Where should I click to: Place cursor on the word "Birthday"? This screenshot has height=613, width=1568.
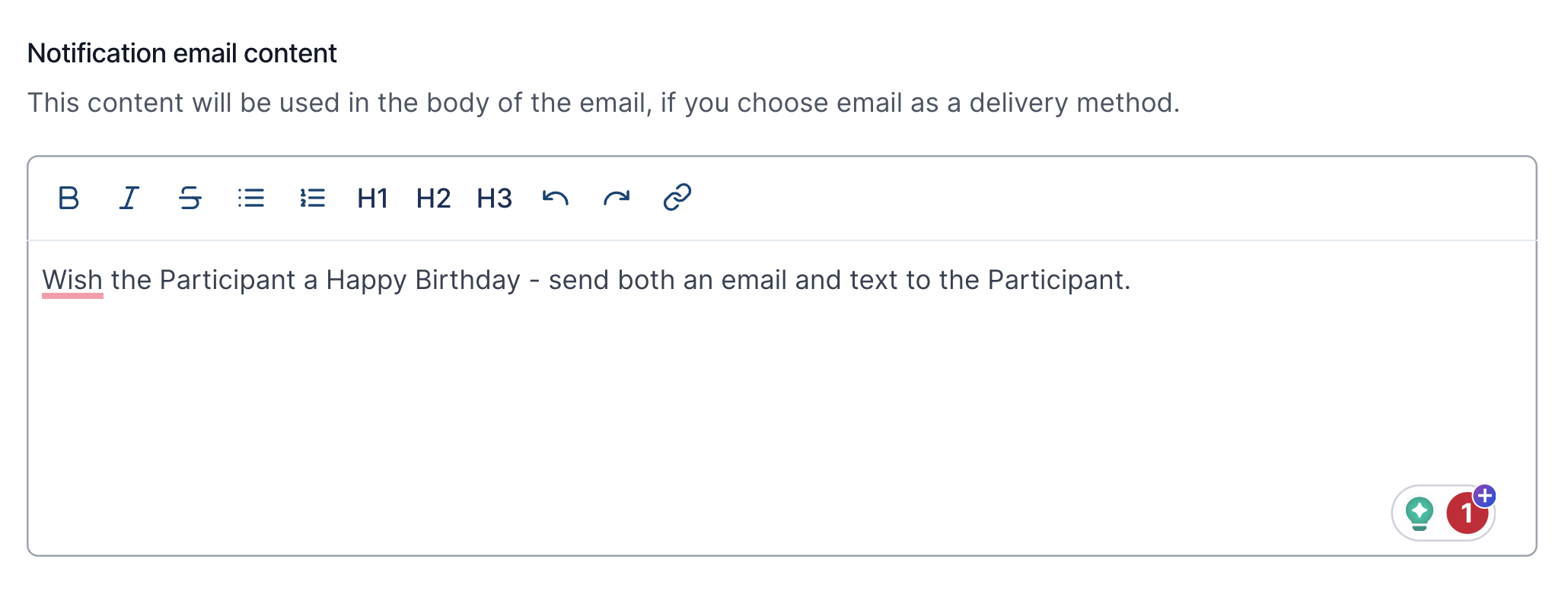[x=467, y=281]
